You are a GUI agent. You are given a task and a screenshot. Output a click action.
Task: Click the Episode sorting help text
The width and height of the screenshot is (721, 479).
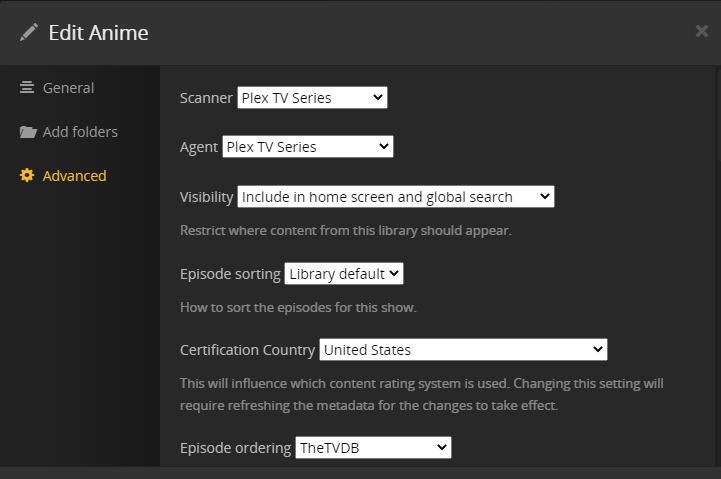(x=298, y=307)
